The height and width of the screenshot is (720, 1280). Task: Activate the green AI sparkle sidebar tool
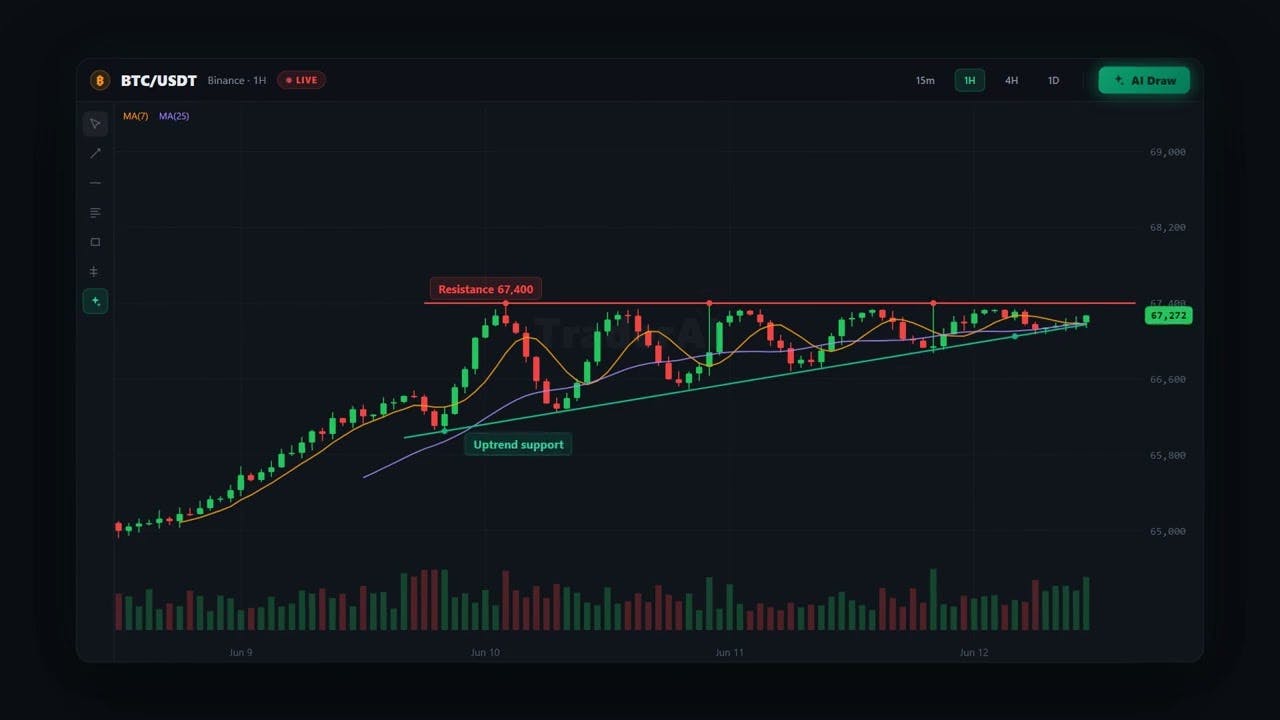(x=95, y=301)
